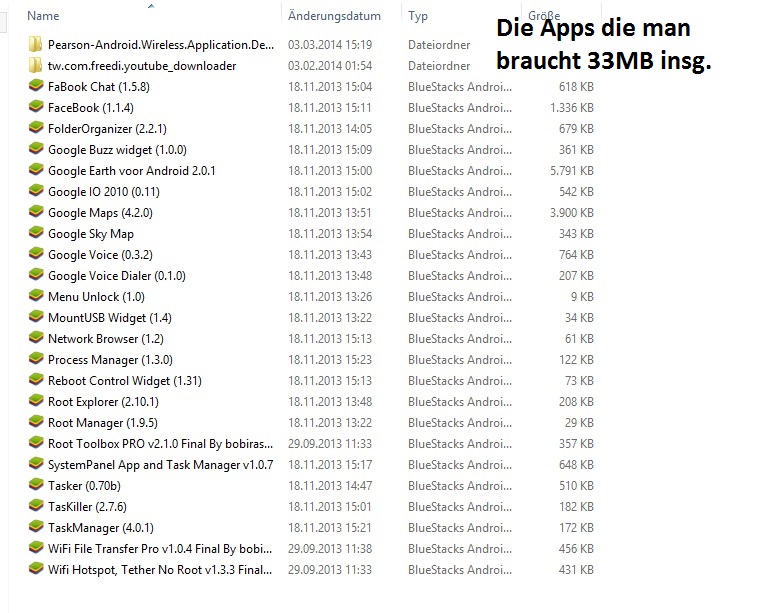The height and width of the screenshot is (613, 778).
Task: Click the Process Manager (1.3.0) icon
Action: pos(36,359)
